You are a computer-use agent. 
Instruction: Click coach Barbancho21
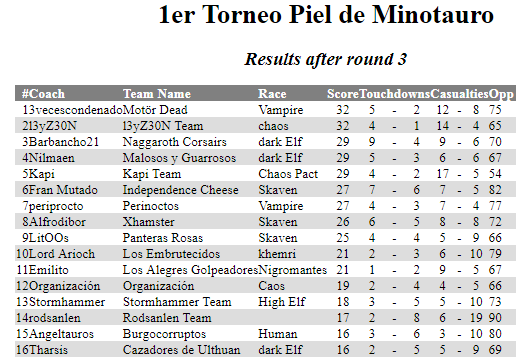(x=64, y=142)
